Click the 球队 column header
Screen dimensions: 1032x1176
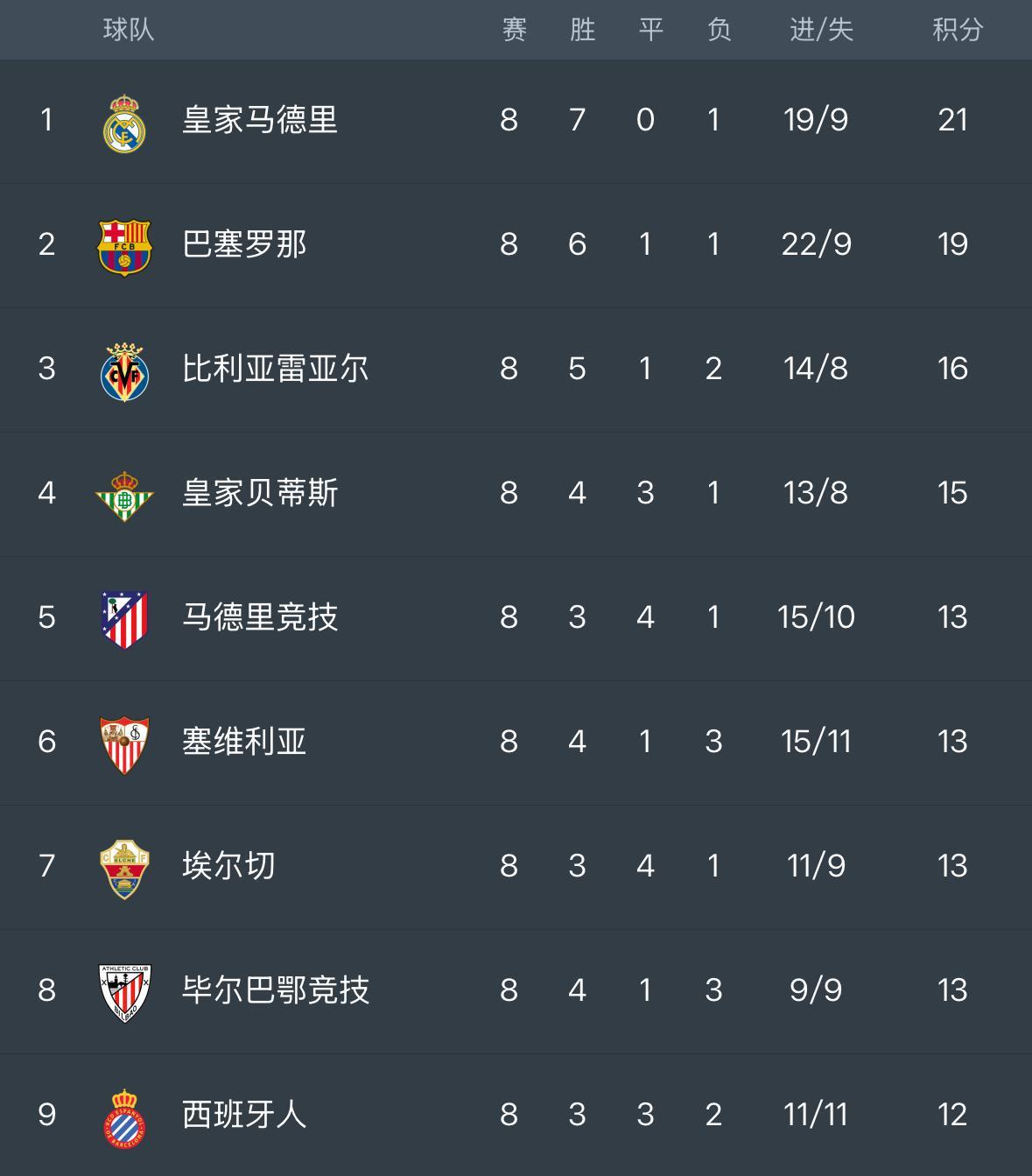129,30
